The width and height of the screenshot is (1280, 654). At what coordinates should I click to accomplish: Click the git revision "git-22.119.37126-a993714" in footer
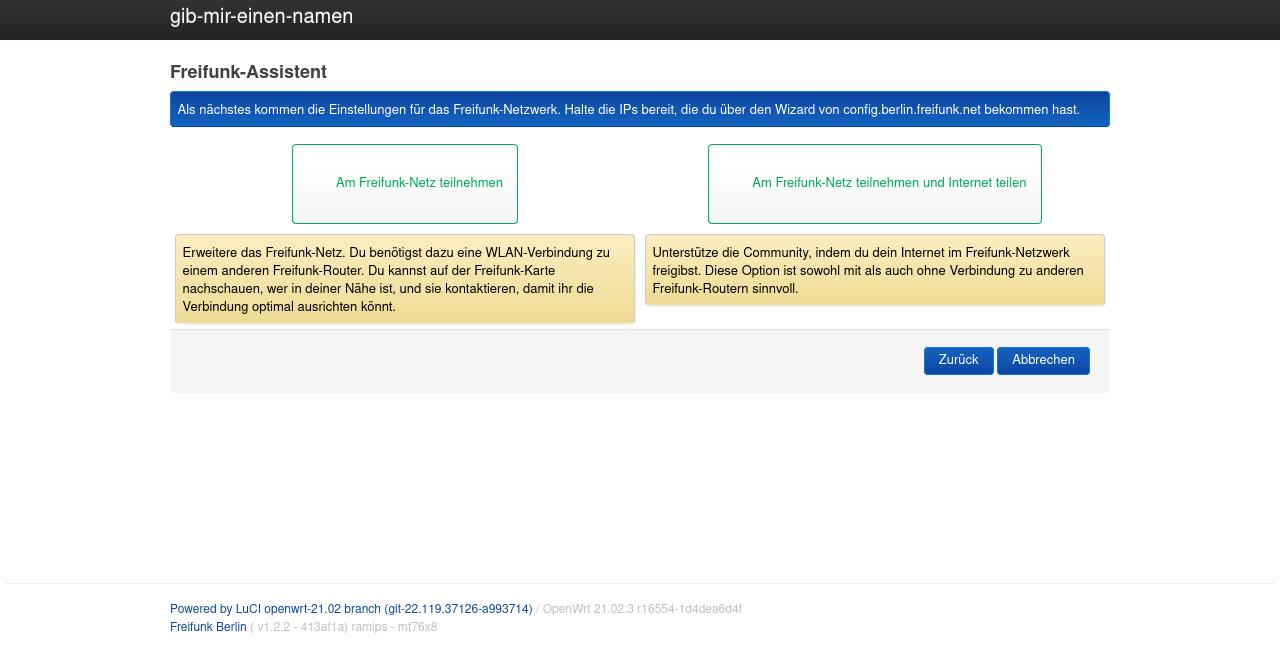tap(458, 609)
